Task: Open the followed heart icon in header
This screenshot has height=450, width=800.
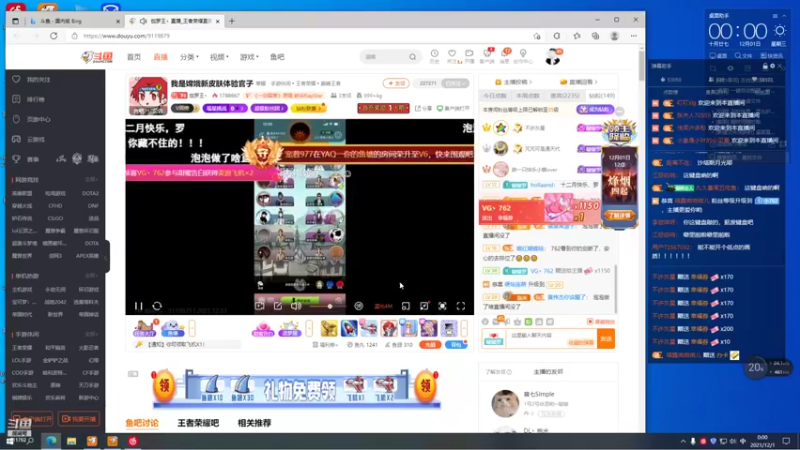Action: point(452,56)
